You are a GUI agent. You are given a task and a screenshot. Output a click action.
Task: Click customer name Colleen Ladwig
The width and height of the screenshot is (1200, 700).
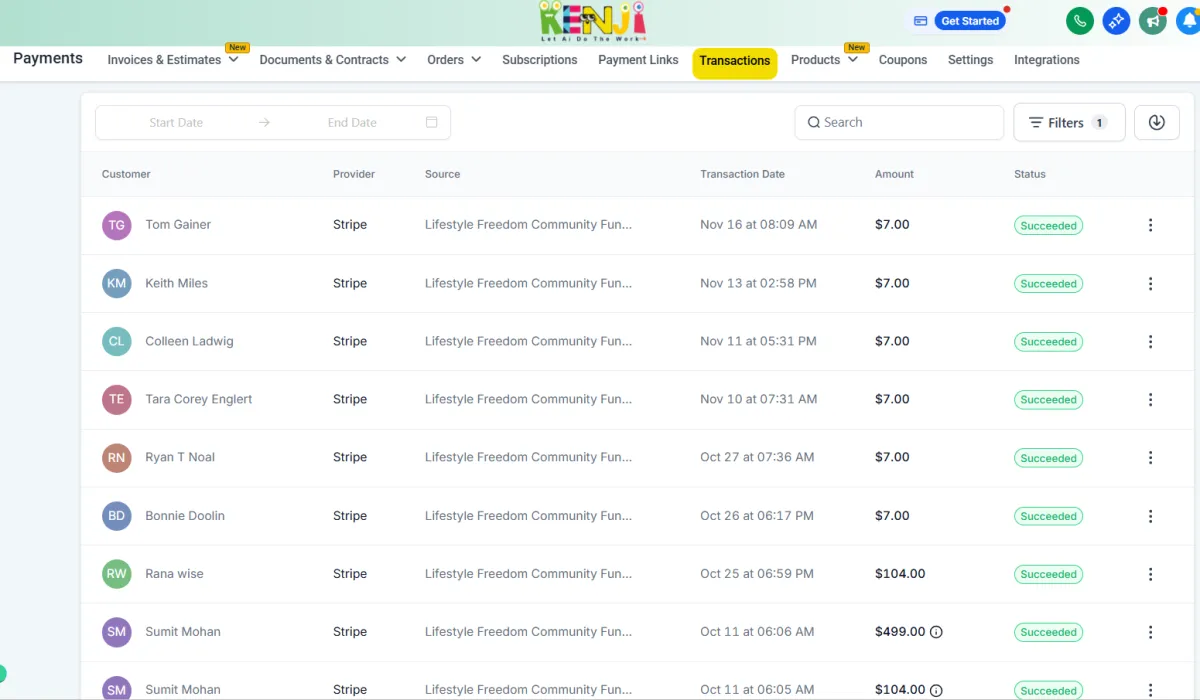pos(189,341)
